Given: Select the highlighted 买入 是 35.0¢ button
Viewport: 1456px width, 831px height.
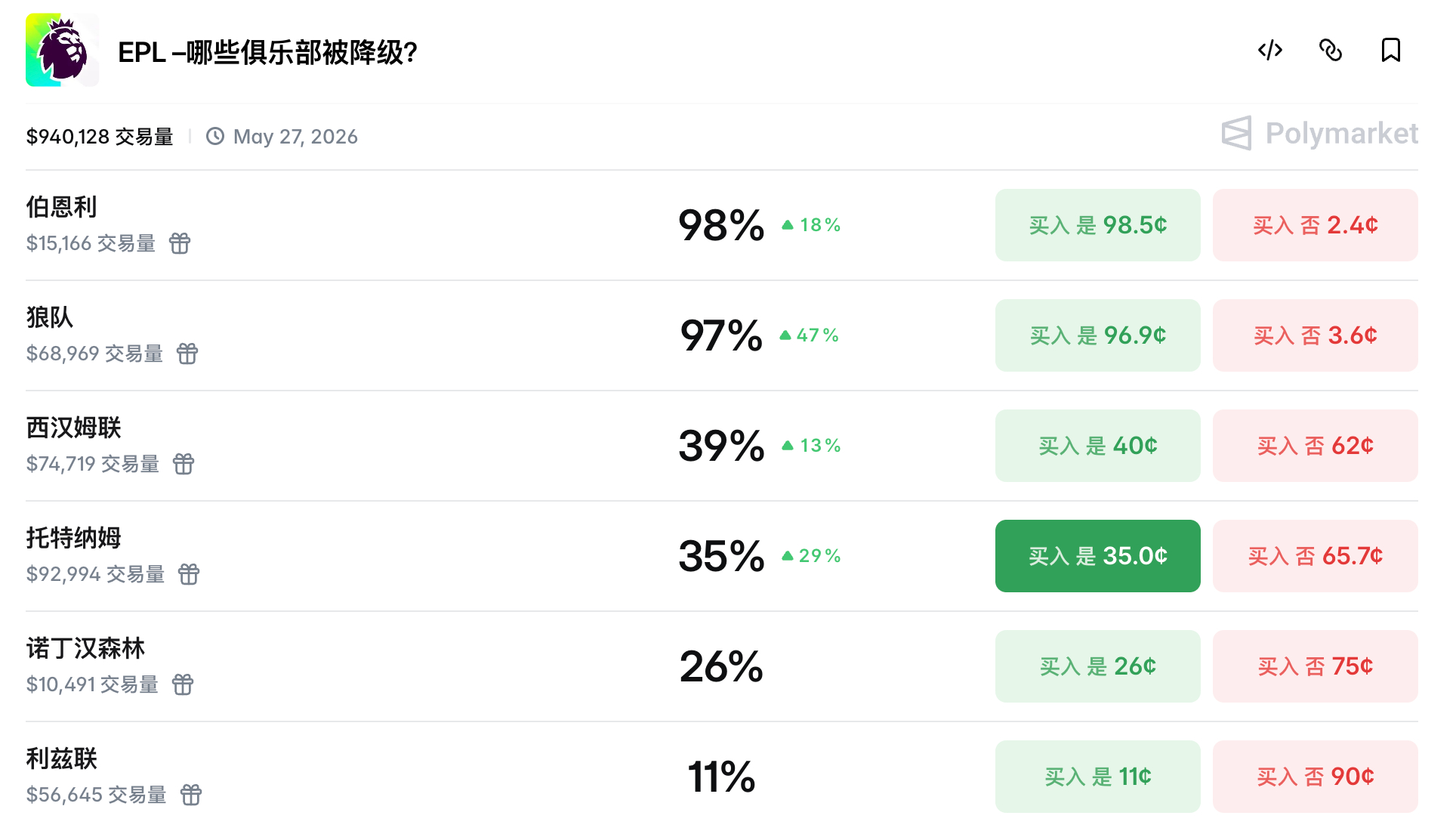Looking at the screenshot, I should 1097,555.
